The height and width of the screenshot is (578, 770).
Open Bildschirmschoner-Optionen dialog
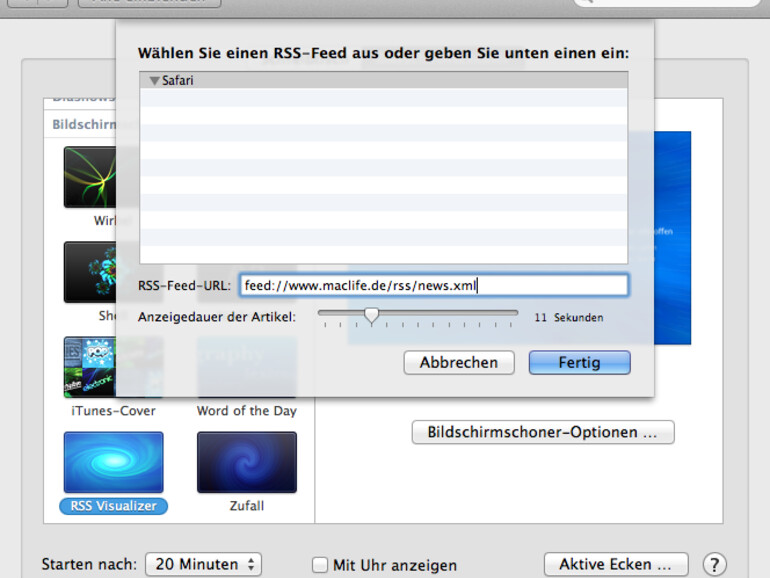(543, 432)
